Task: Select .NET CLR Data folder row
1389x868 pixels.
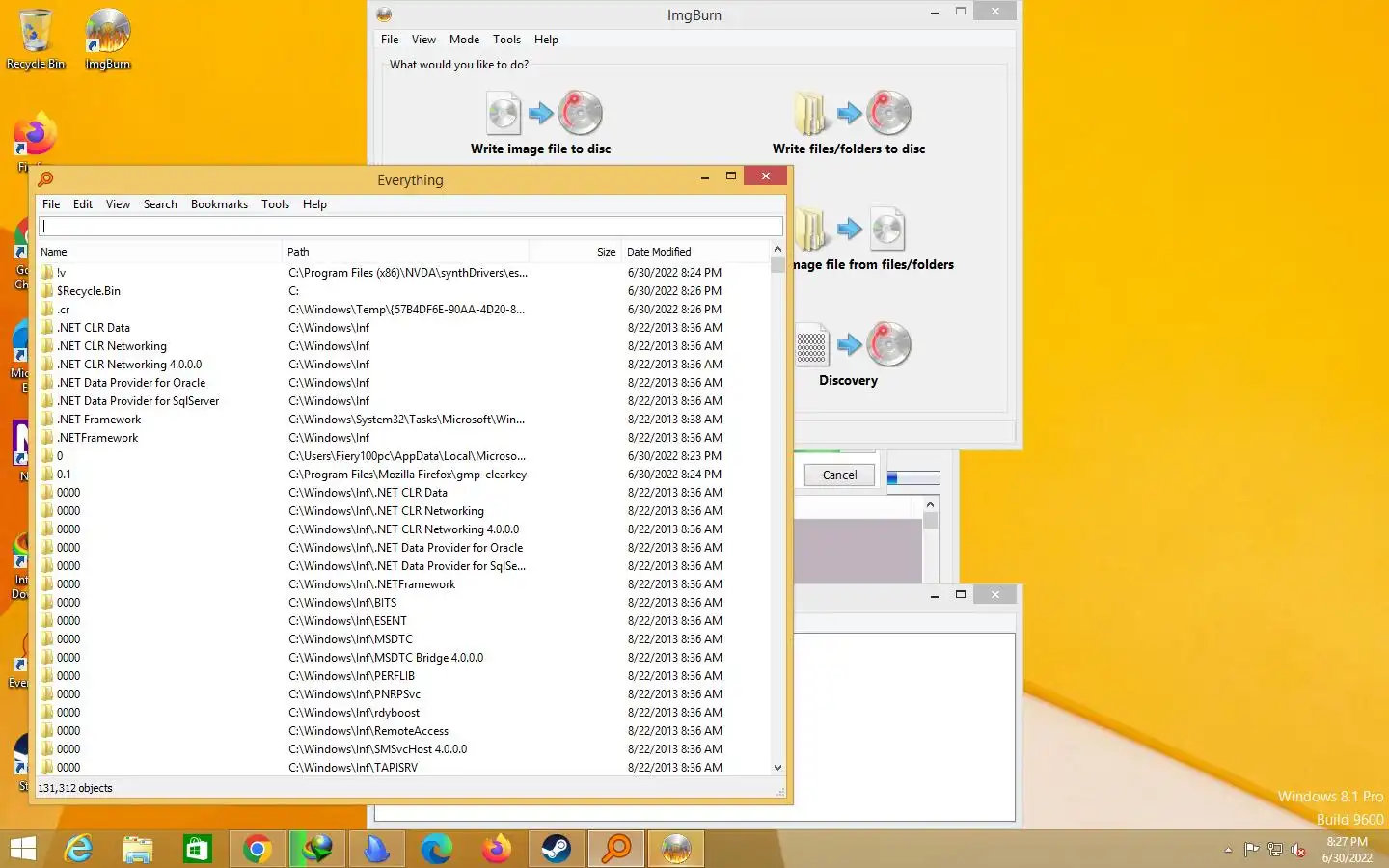Action: point(403,328)
